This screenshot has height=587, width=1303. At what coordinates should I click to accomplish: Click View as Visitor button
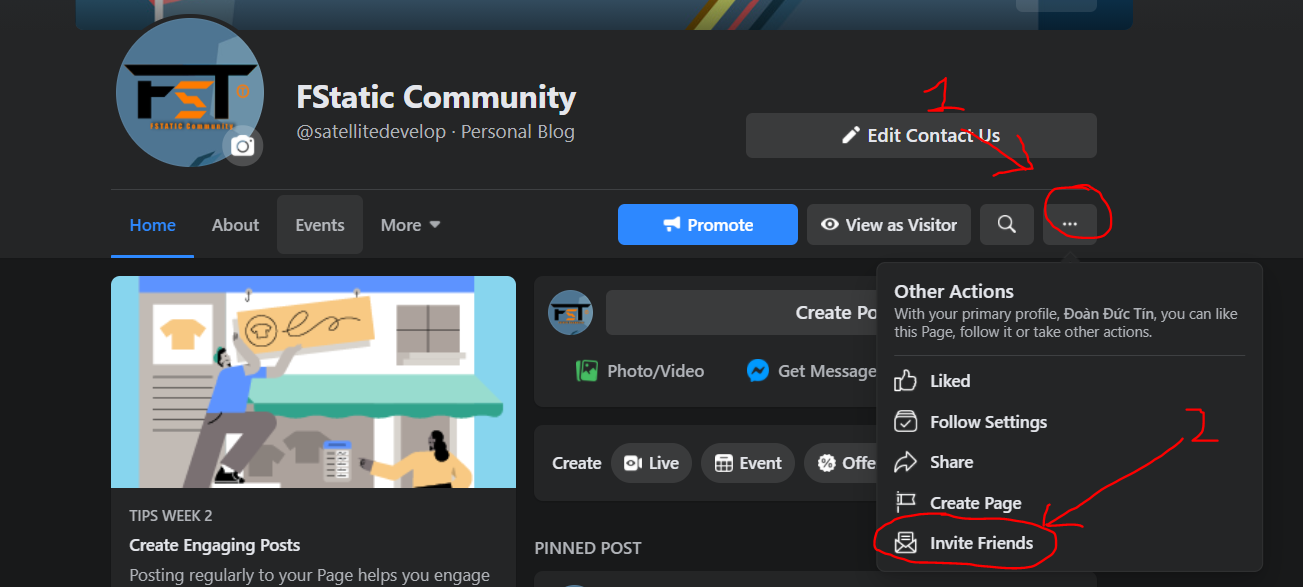point(889,225)
